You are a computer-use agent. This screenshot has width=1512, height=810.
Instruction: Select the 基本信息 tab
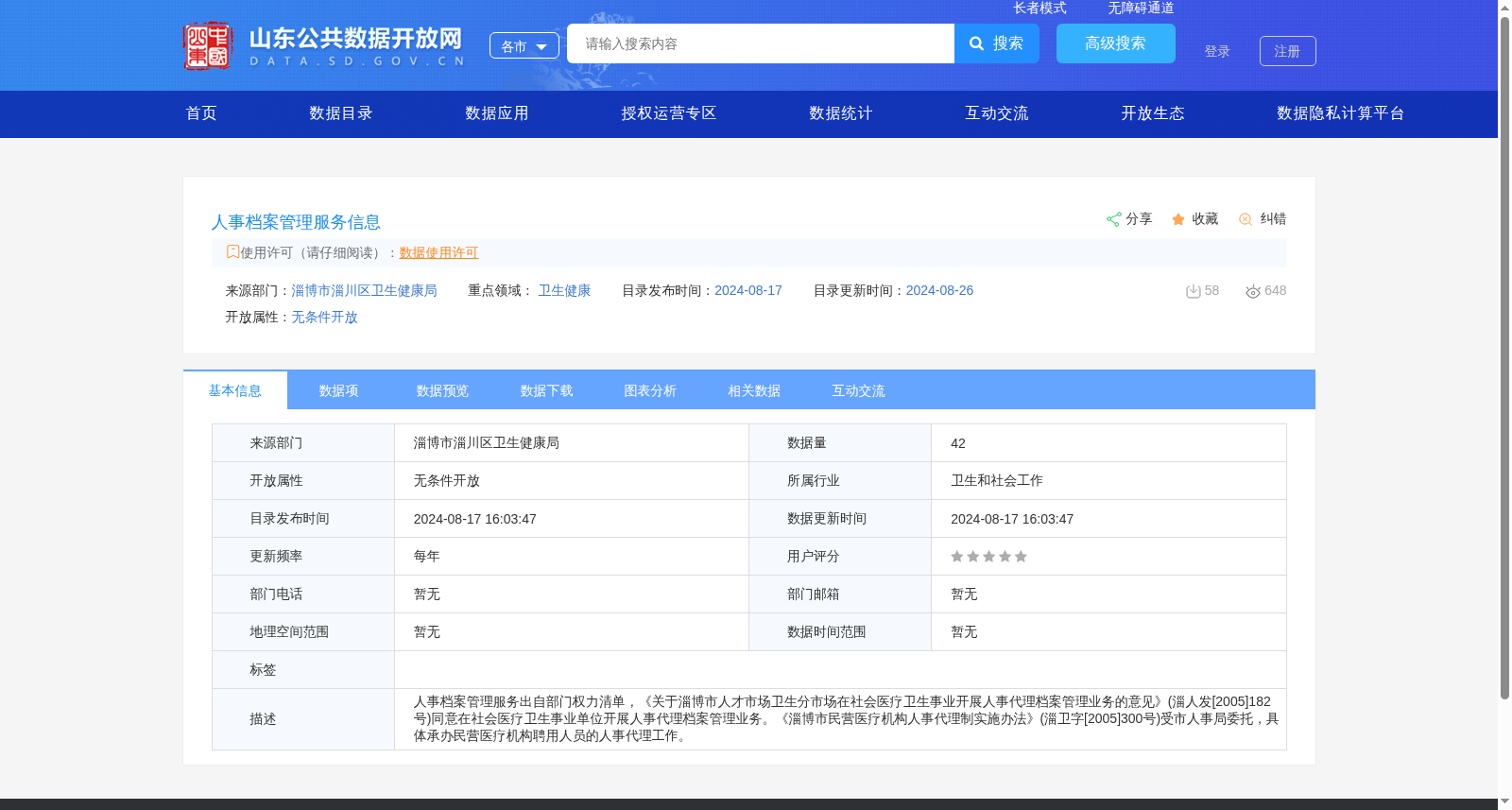coord(235,390)
